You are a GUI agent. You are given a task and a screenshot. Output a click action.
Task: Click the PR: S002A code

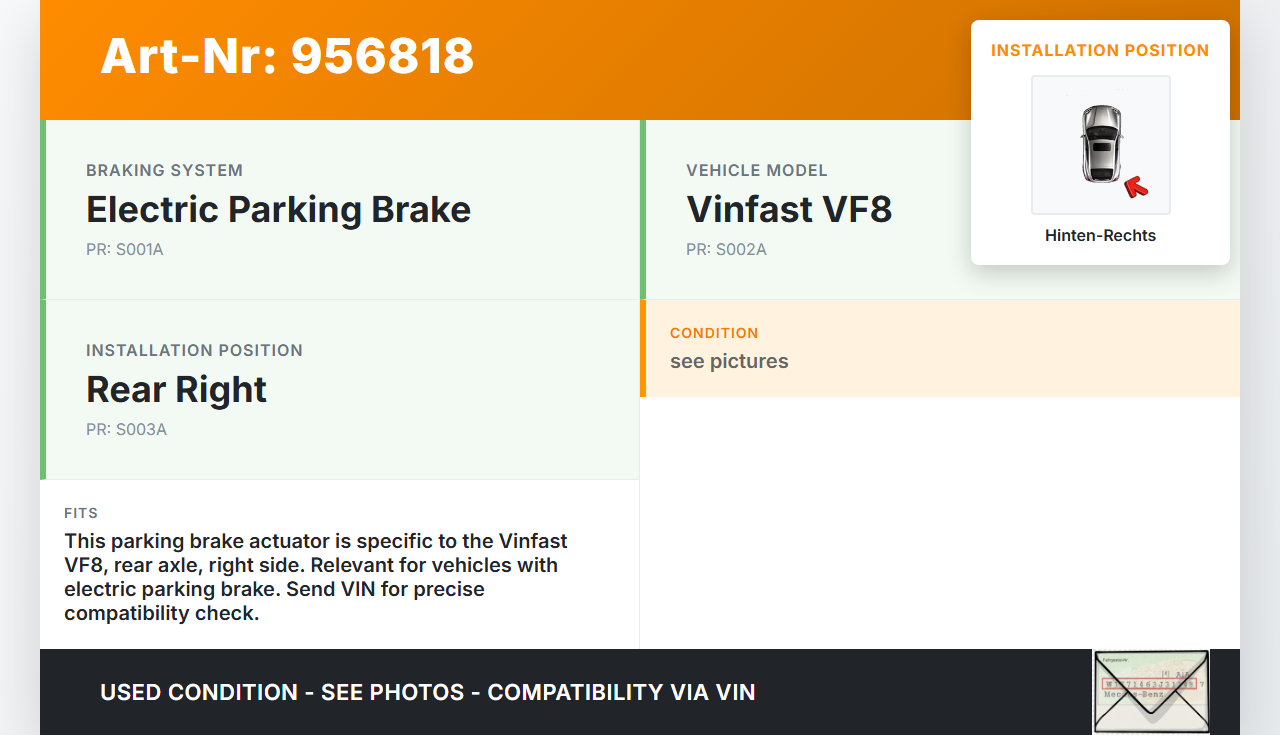[726, 250]
